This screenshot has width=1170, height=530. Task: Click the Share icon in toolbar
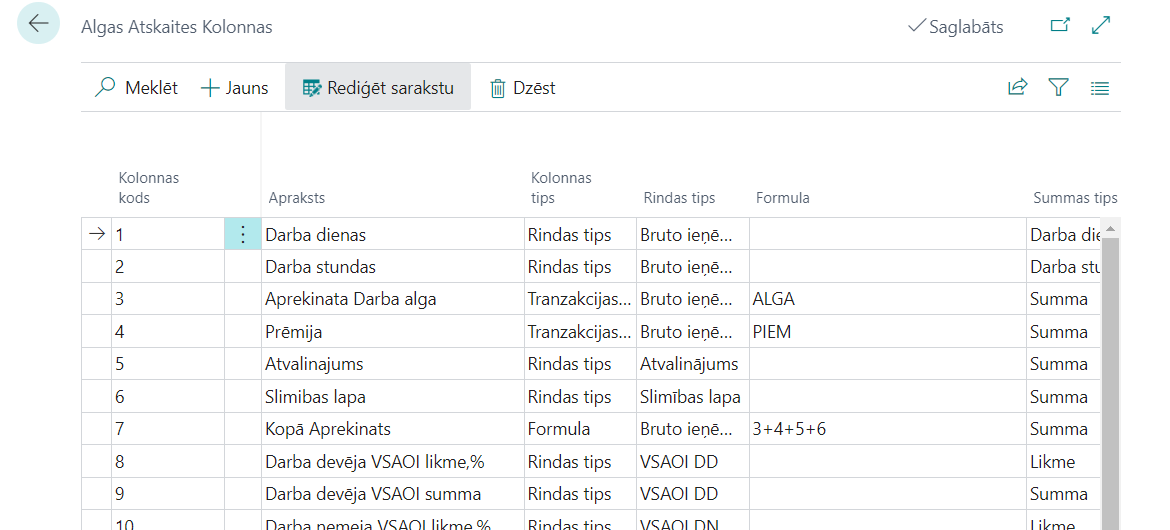click(1017, 88)
